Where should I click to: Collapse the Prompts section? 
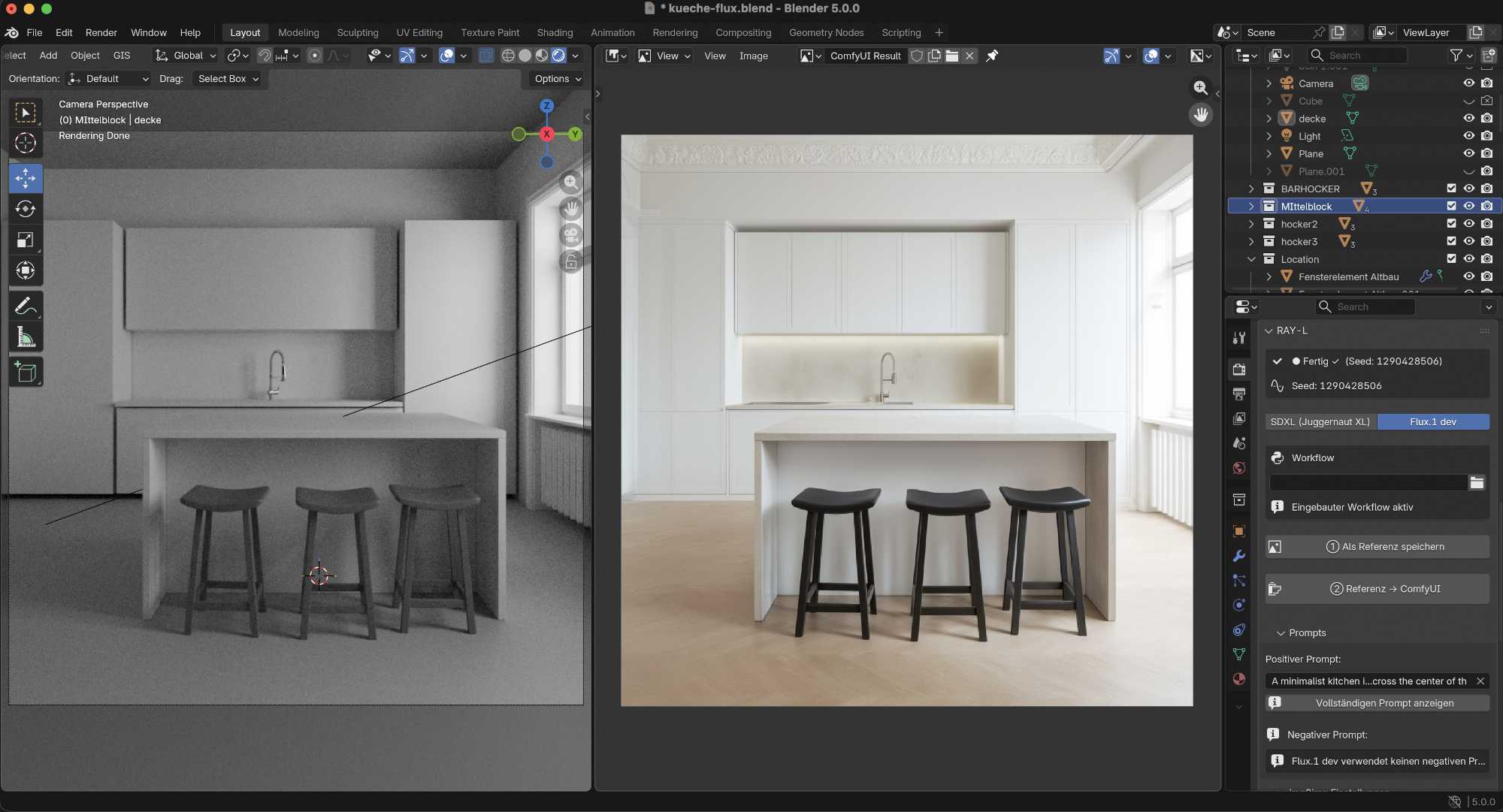point(1281,633)
